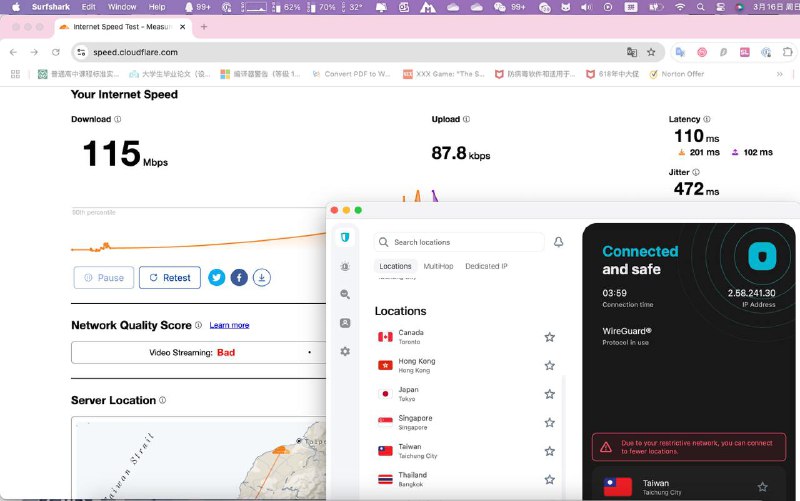
Task: Open the browser extensions puzzle icon
Action: click(x=787, y=52)
